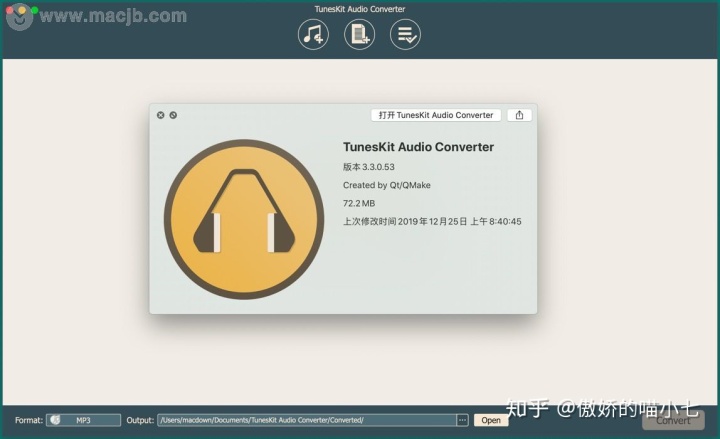Viewport: 720px width, 439px height.
Task: Click the 上次修改时间 modified date line
Action: (432, 221)
